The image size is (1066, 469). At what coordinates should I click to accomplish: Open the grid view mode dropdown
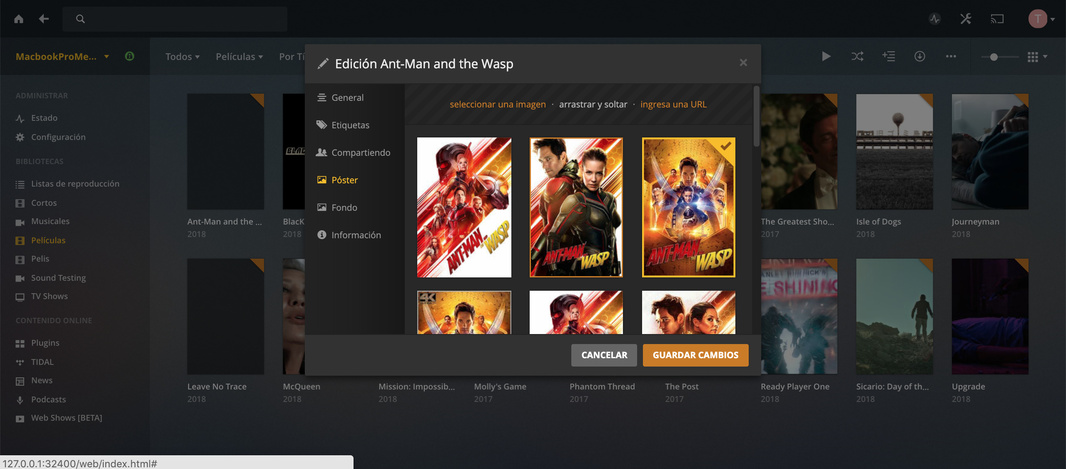[x=1037, y=56]
